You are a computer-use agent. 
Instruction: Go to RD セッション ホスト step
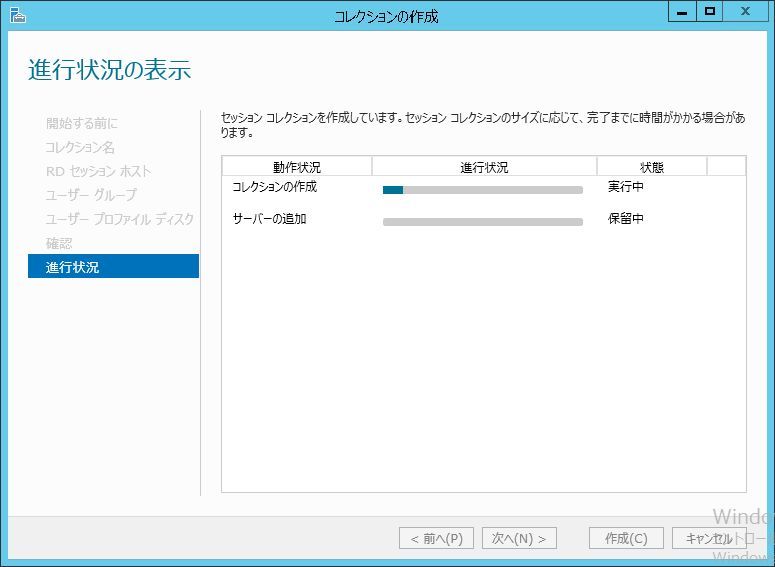point(98,171)
